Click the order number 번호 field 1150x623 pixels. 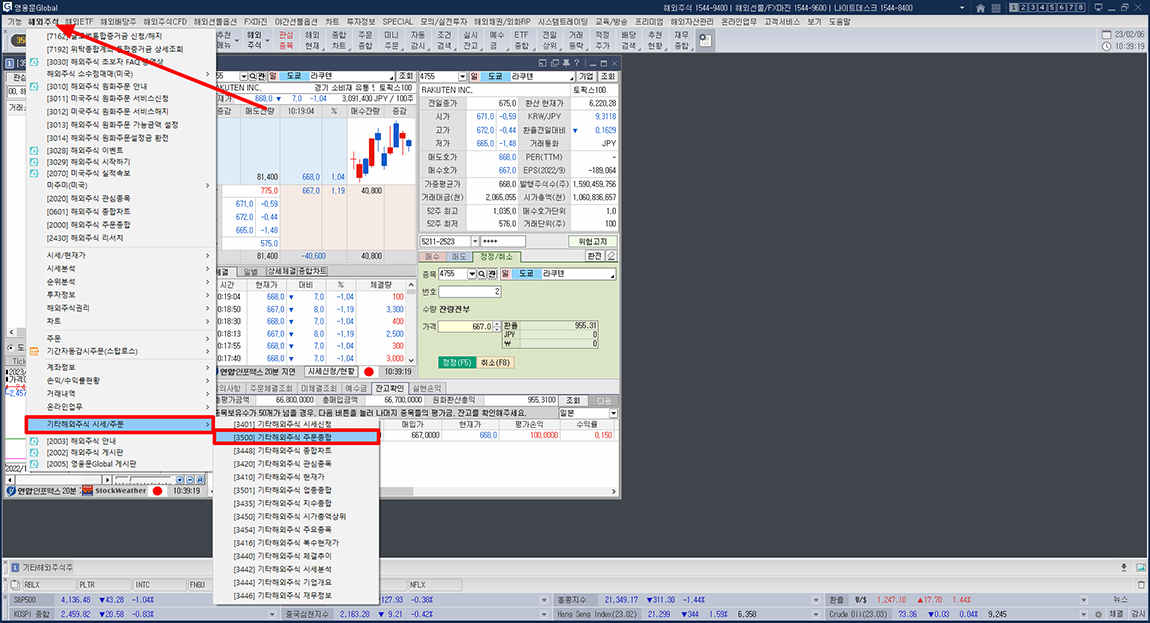point(469,292)
